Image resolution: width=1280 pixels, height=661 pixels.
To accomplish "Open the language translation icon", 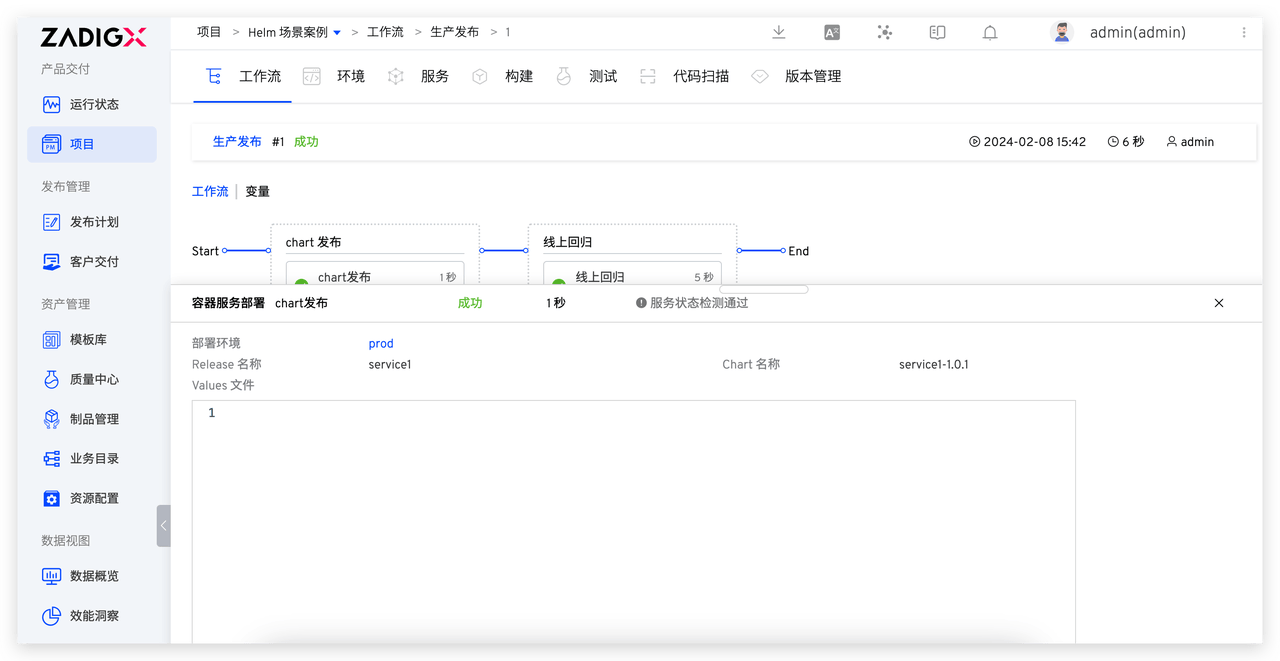I will [x=832, y=32].
